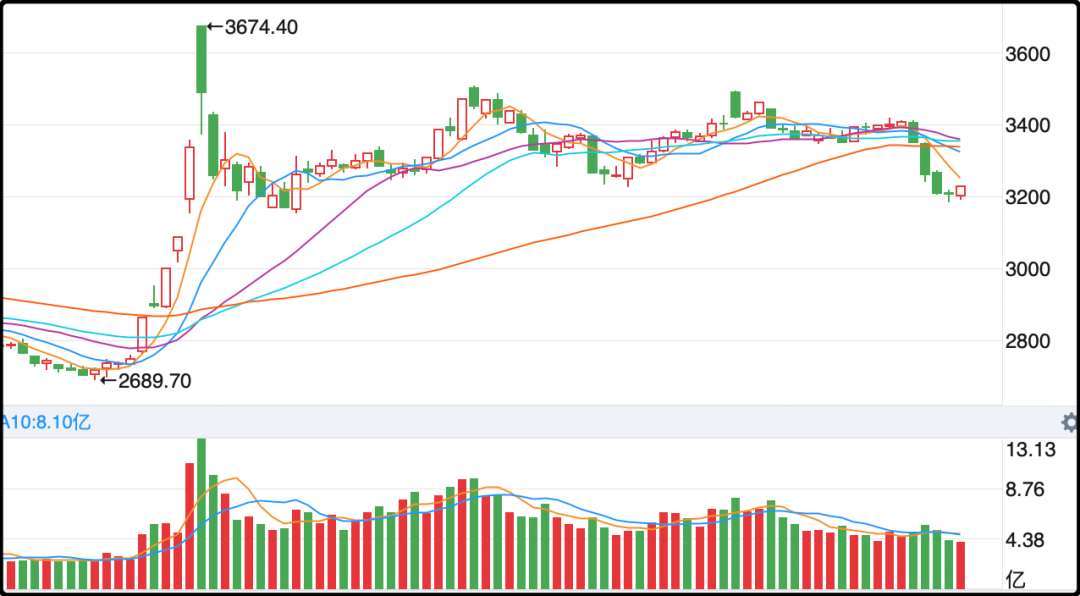Select the first red volume bar on the left
Image resolution: width=1080 pixels, height=596 pixels.
[11, 575]
